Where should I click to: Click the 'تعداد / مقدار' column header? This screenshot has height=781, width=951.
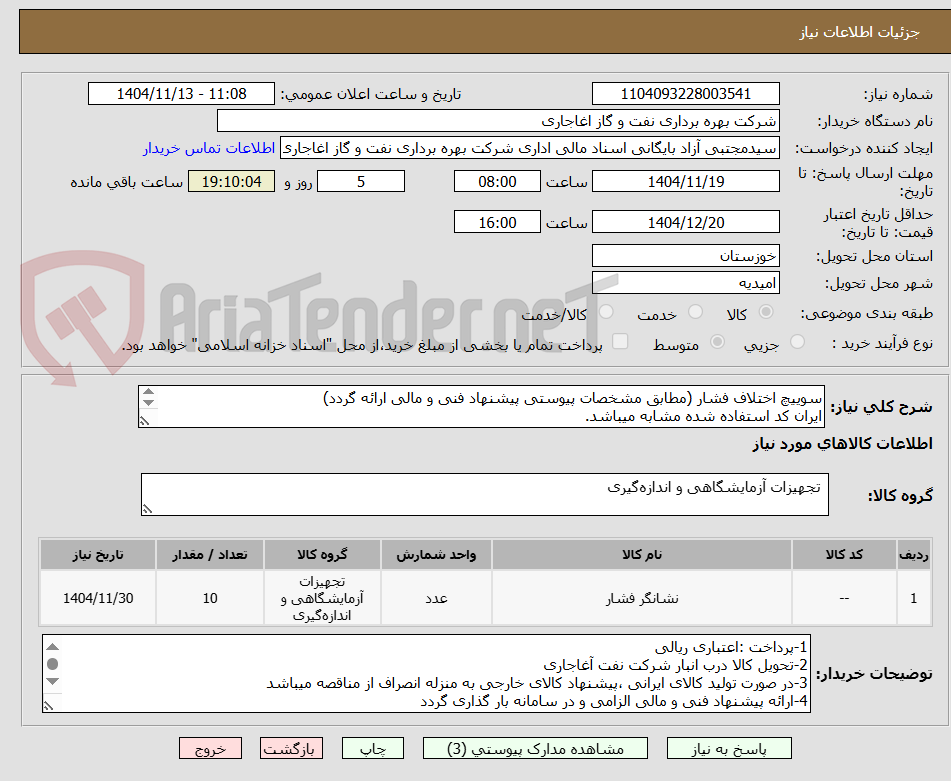click(210, 555)
